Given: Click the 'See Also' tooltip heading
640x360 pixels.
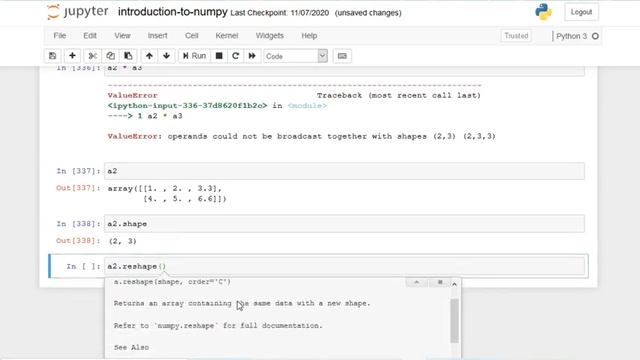Looking at the screenshot, I should (131, 347).
